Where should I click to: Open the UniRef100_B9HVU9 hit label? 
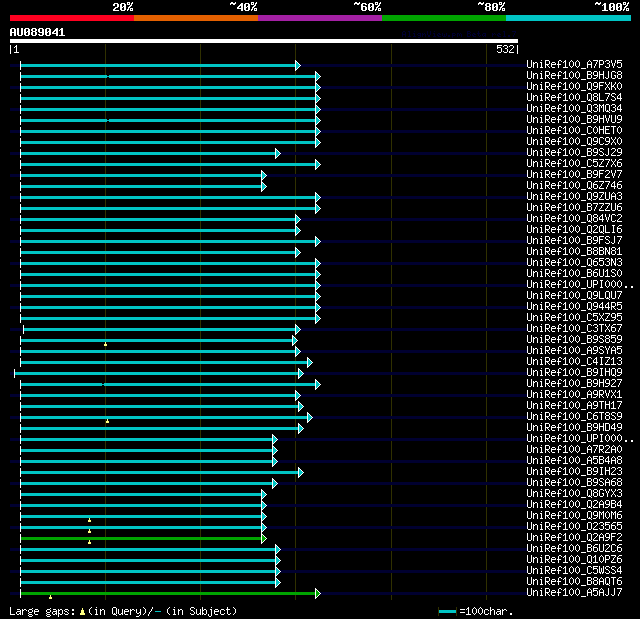click(x=574, y=120)
